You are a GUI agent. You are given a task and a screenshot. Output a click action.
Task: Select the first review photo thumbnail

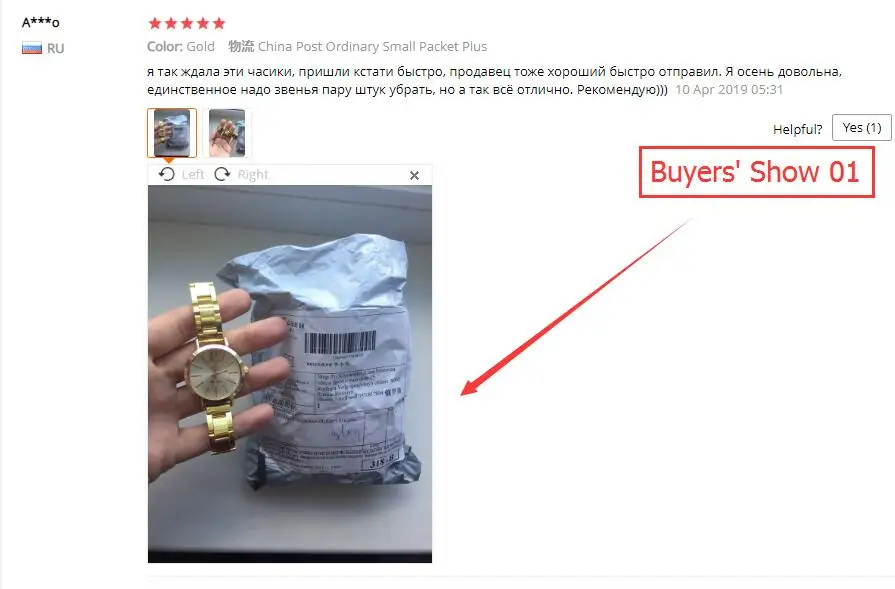[172, 133]
